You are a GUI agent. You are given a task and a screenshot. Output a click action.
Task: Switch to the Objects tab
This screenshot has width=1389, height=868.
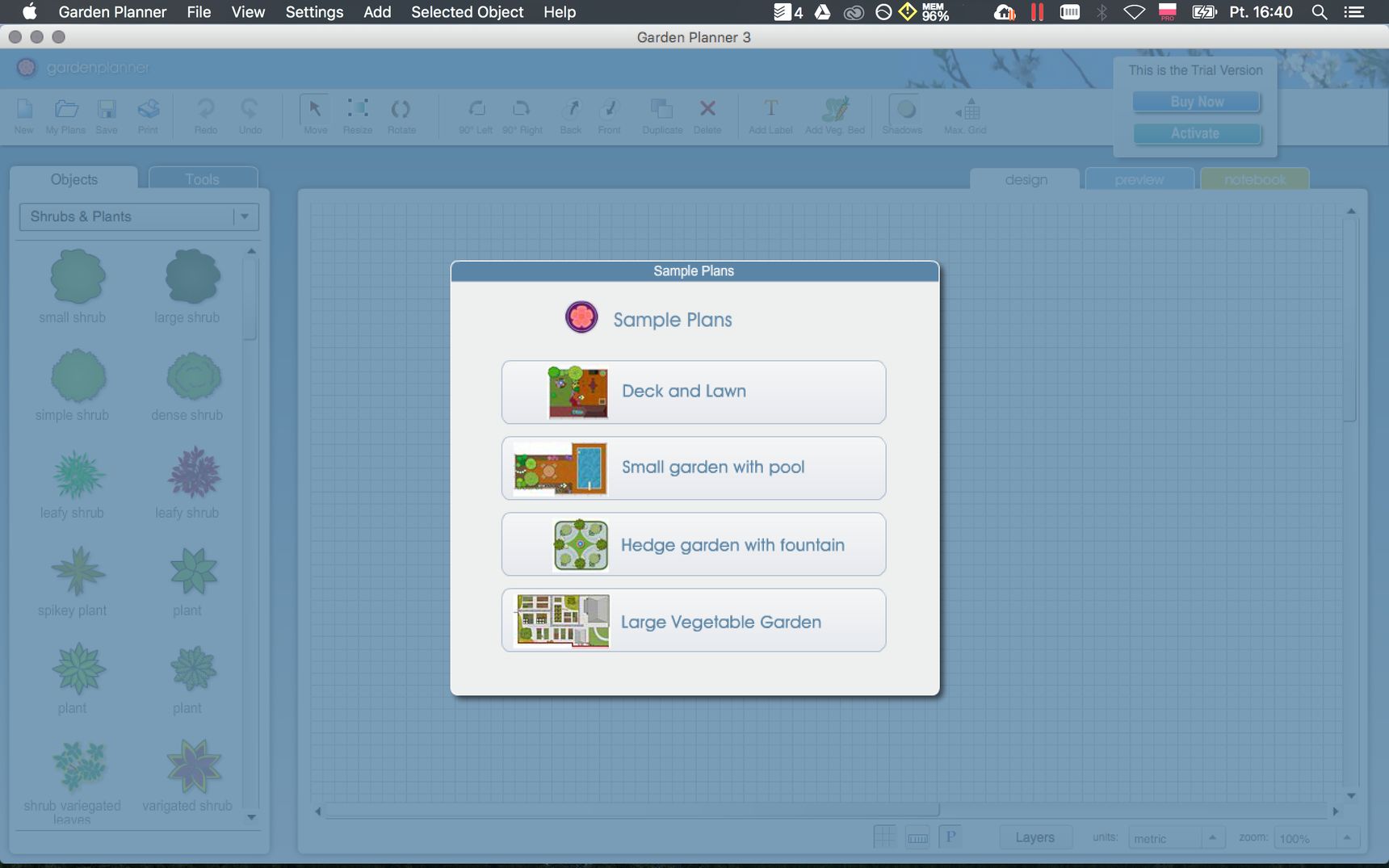coord(73,178)
